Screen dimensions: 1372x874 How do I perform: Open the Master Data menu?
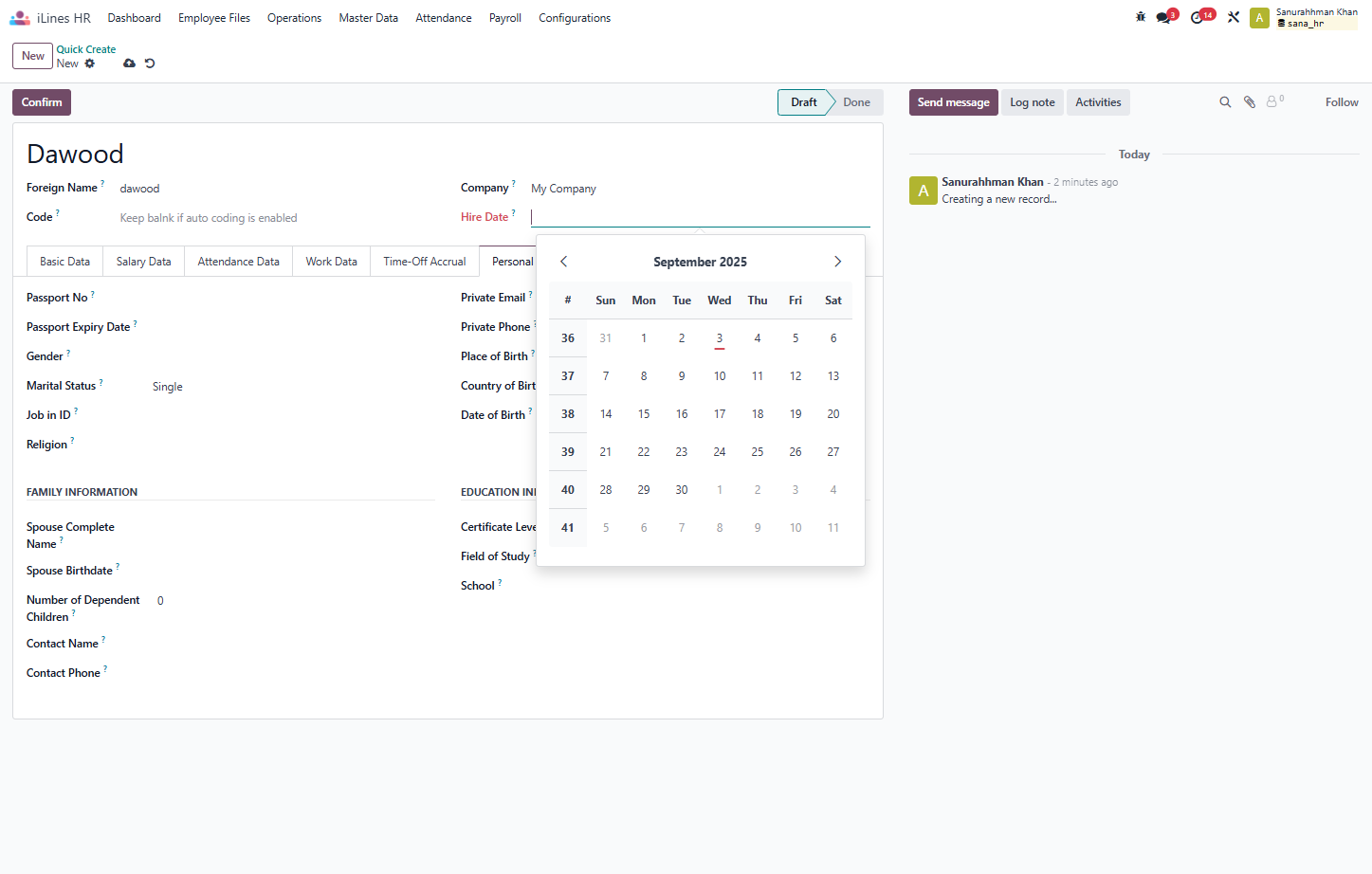tap(369, 18)
